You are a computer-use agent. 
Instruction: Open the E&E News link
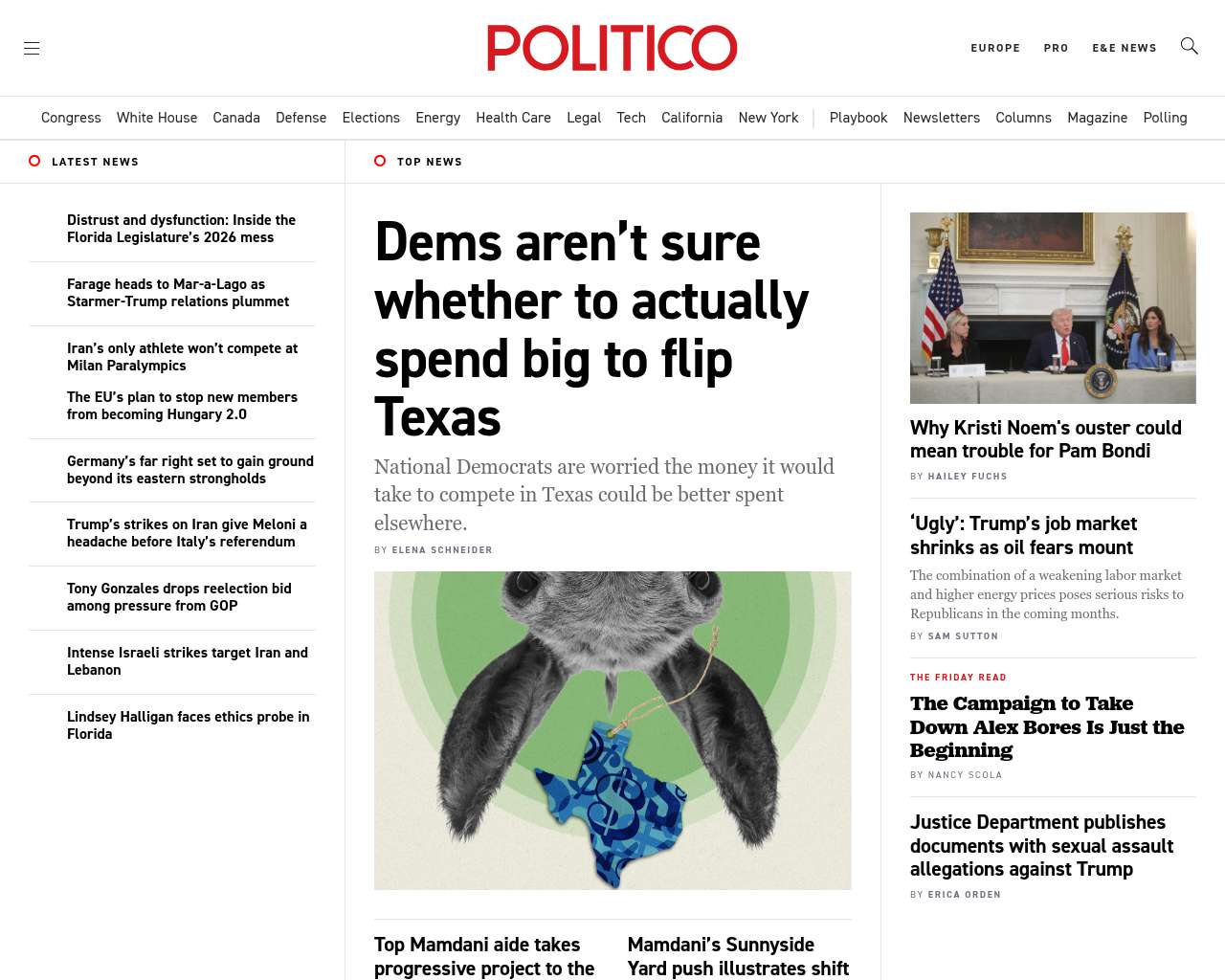(1125, 48)
